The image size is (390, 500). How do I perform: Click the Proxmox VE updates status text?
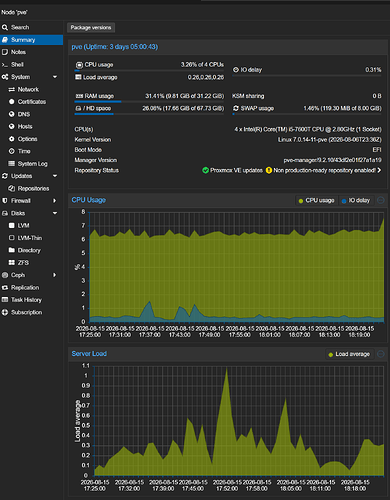pos(236,170)
